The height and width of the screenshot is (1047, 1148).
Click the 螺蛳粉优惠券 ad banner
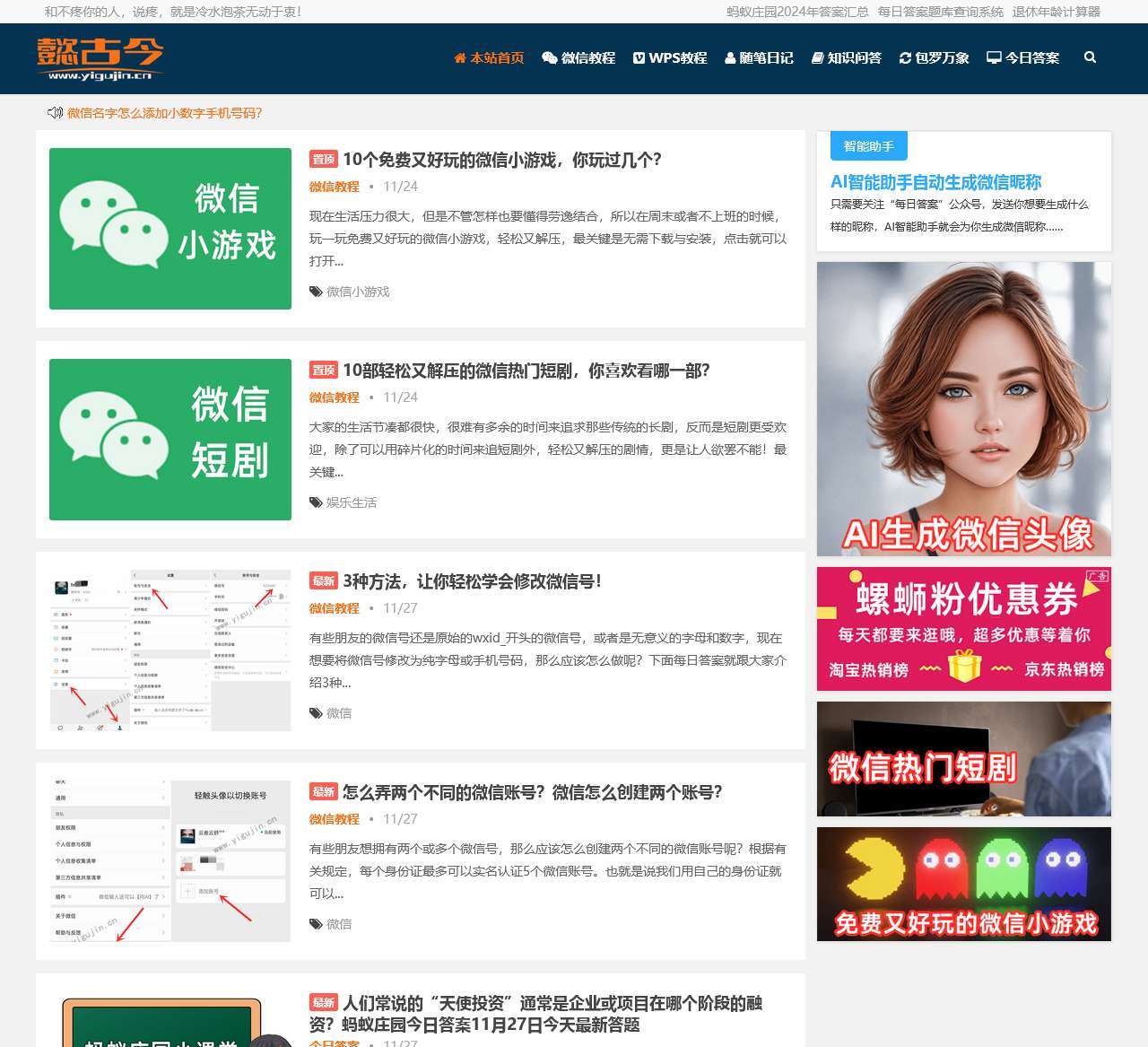964,629
